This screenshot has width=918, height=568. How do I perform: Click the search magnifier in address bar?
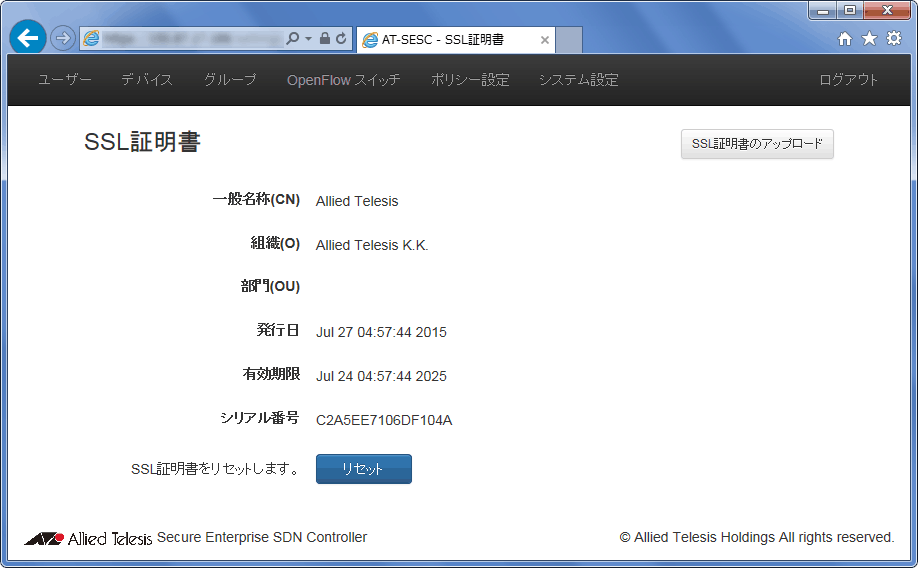pos(292,39)
